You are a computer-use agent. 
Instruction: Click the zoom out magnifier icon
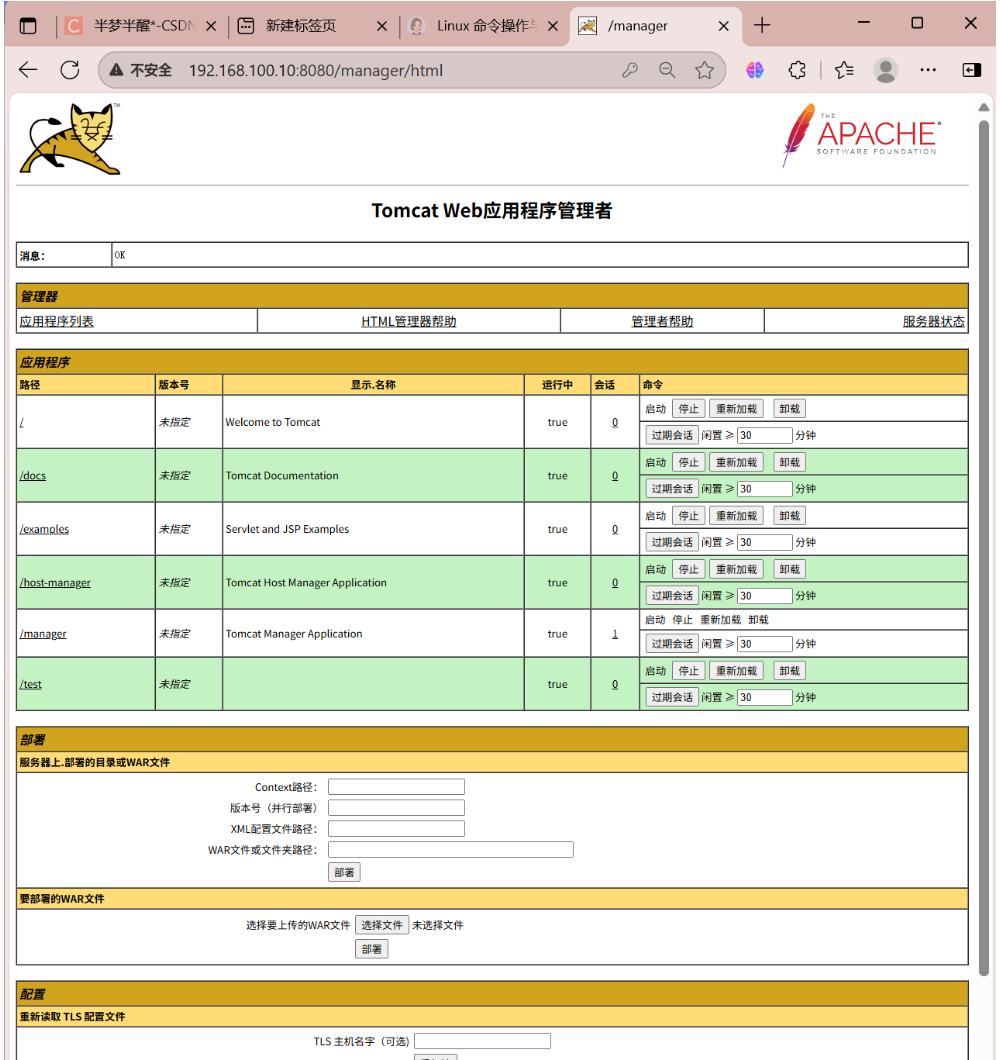pos(667,70)
